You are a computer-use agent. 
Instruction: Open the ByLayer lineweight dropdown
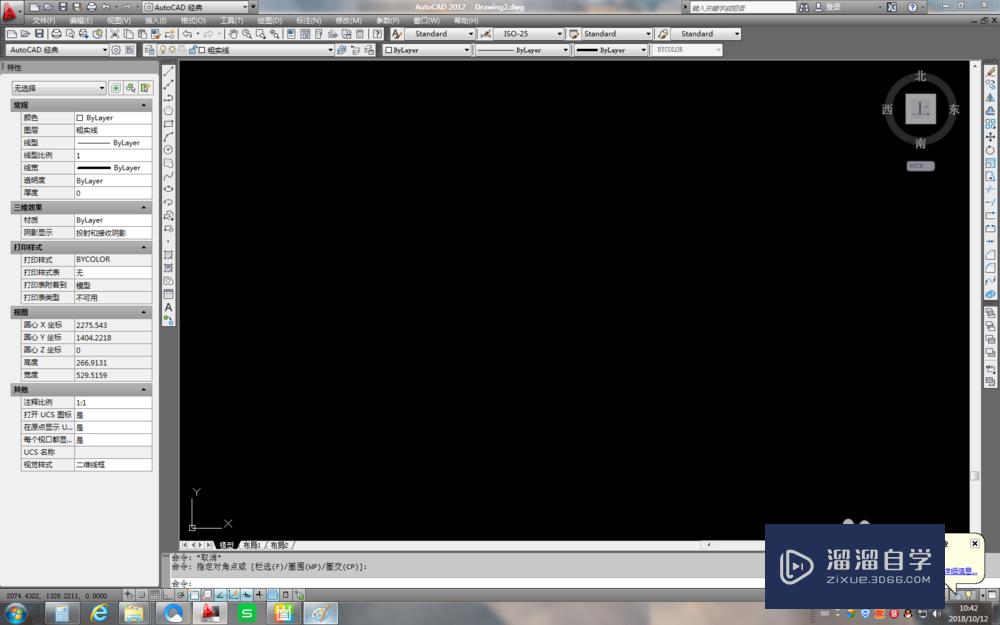point(610,50)
